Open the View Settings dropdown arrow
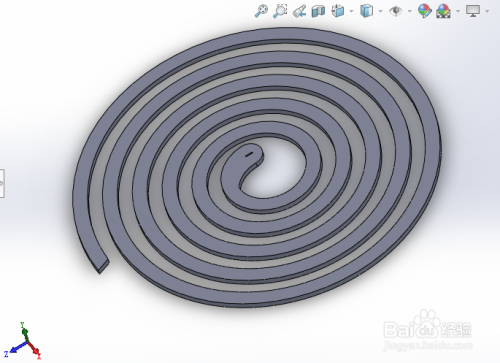Screen dimensions: 500x363 pos(487,11)
